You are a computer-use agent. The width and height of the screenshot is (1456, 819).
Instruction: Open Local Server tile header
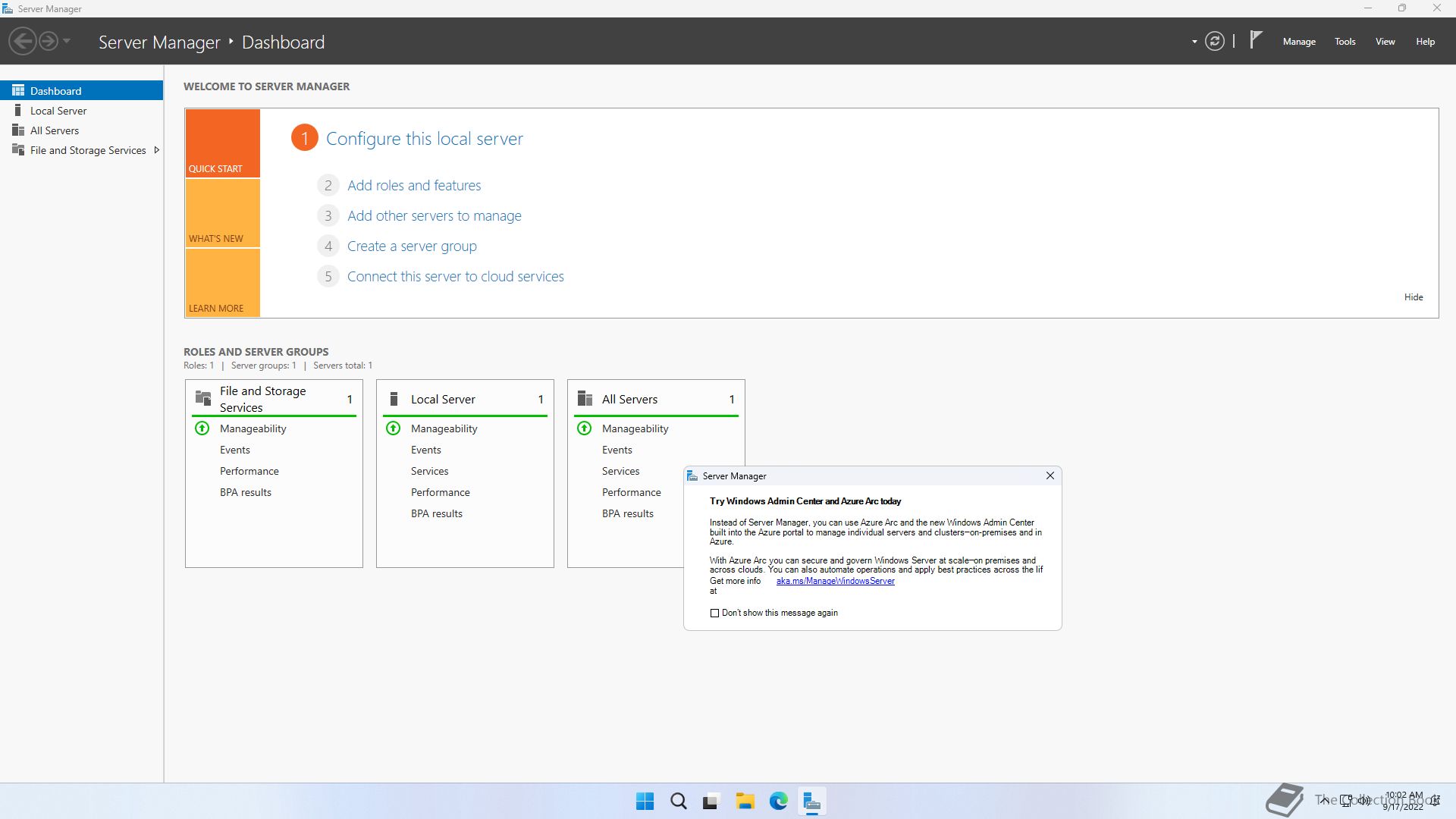[x=465, y=399]
